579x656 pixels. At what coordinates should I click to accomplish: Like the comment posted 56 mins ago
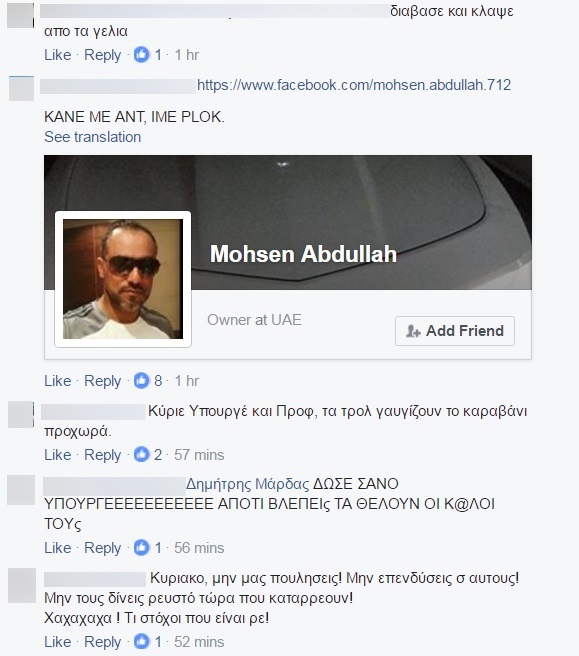pyautogui.click(x=58, y=548)
